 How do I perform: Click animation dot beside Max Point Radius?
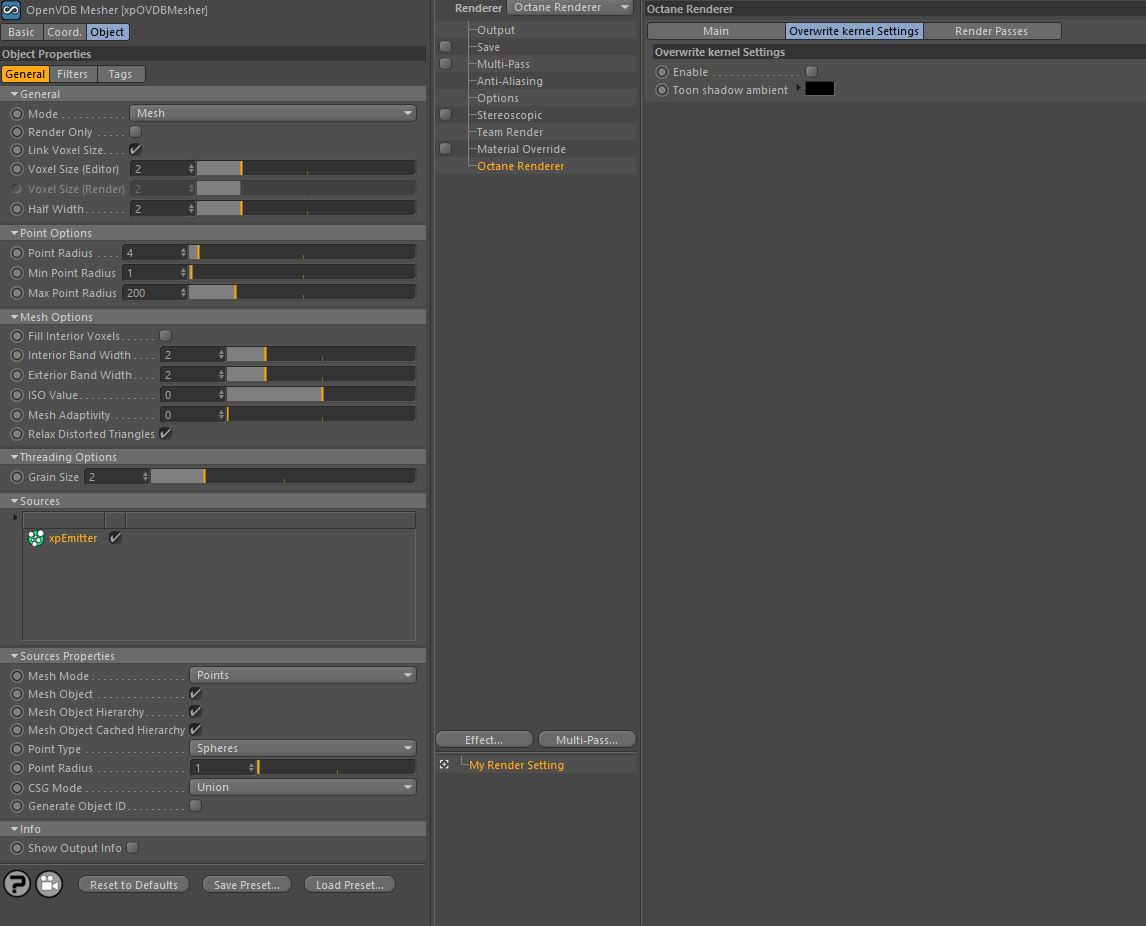pyautogui.click(x=17, y=293)
